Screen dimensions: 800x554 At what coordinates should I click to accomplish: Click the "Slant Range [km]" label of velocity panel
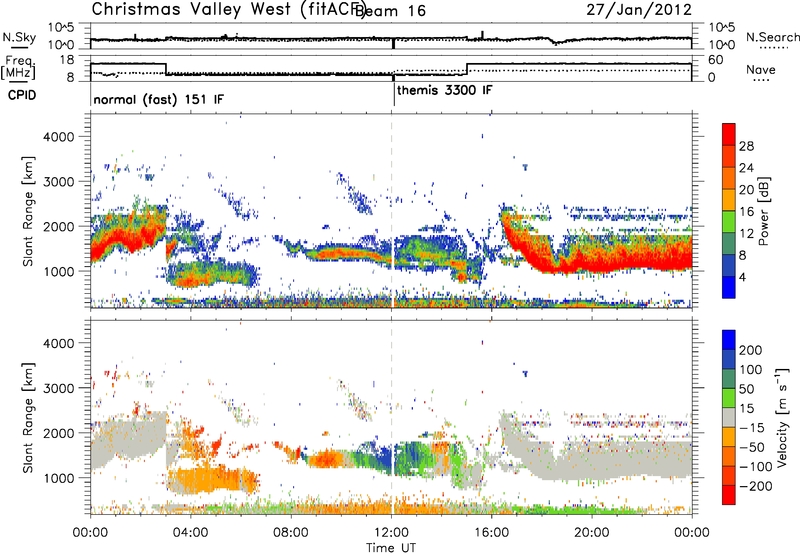click(x=28, y=418)
